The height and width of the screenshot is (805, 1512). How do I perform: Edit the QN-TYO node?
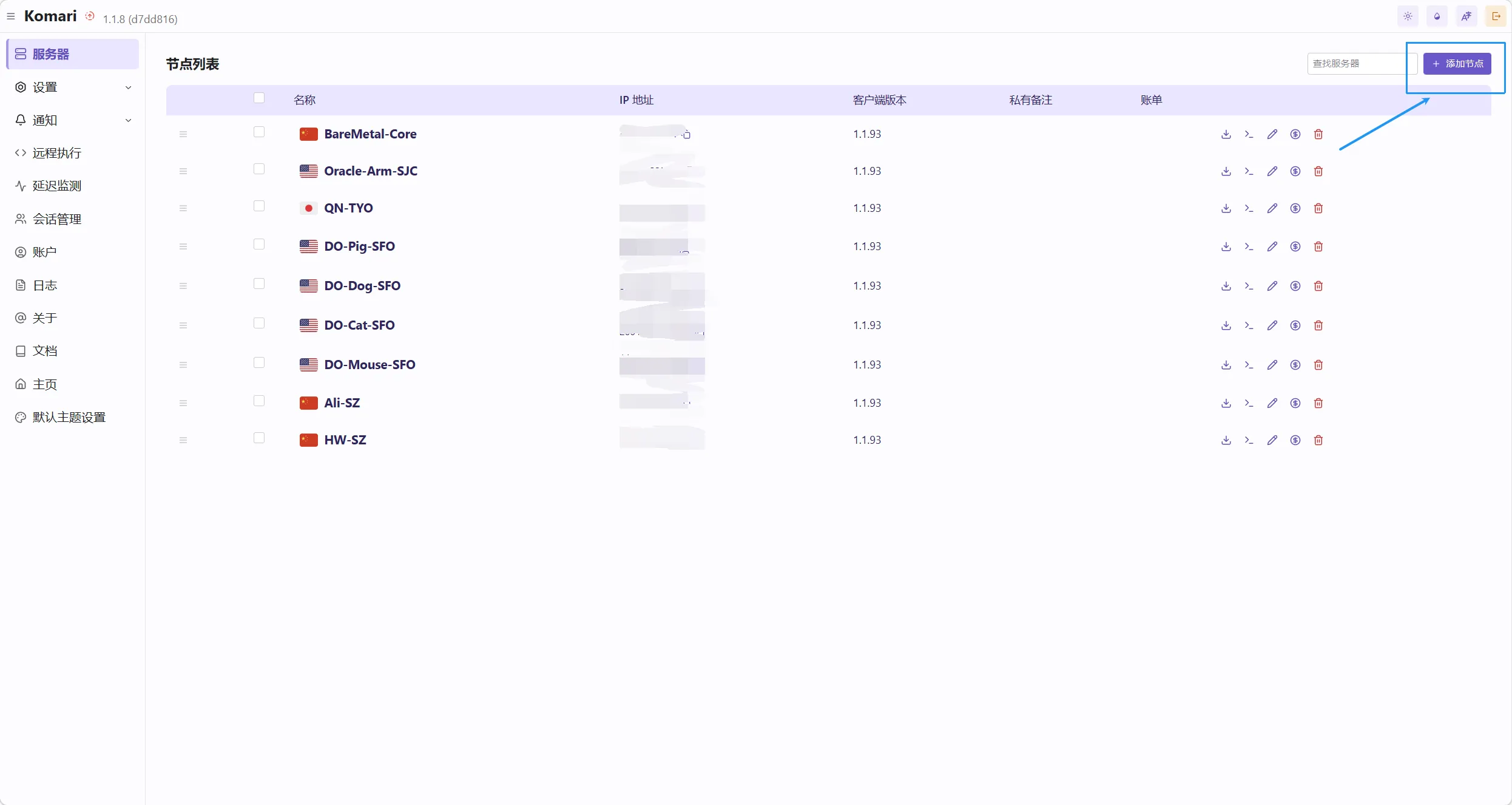(x=1272, y=208)
